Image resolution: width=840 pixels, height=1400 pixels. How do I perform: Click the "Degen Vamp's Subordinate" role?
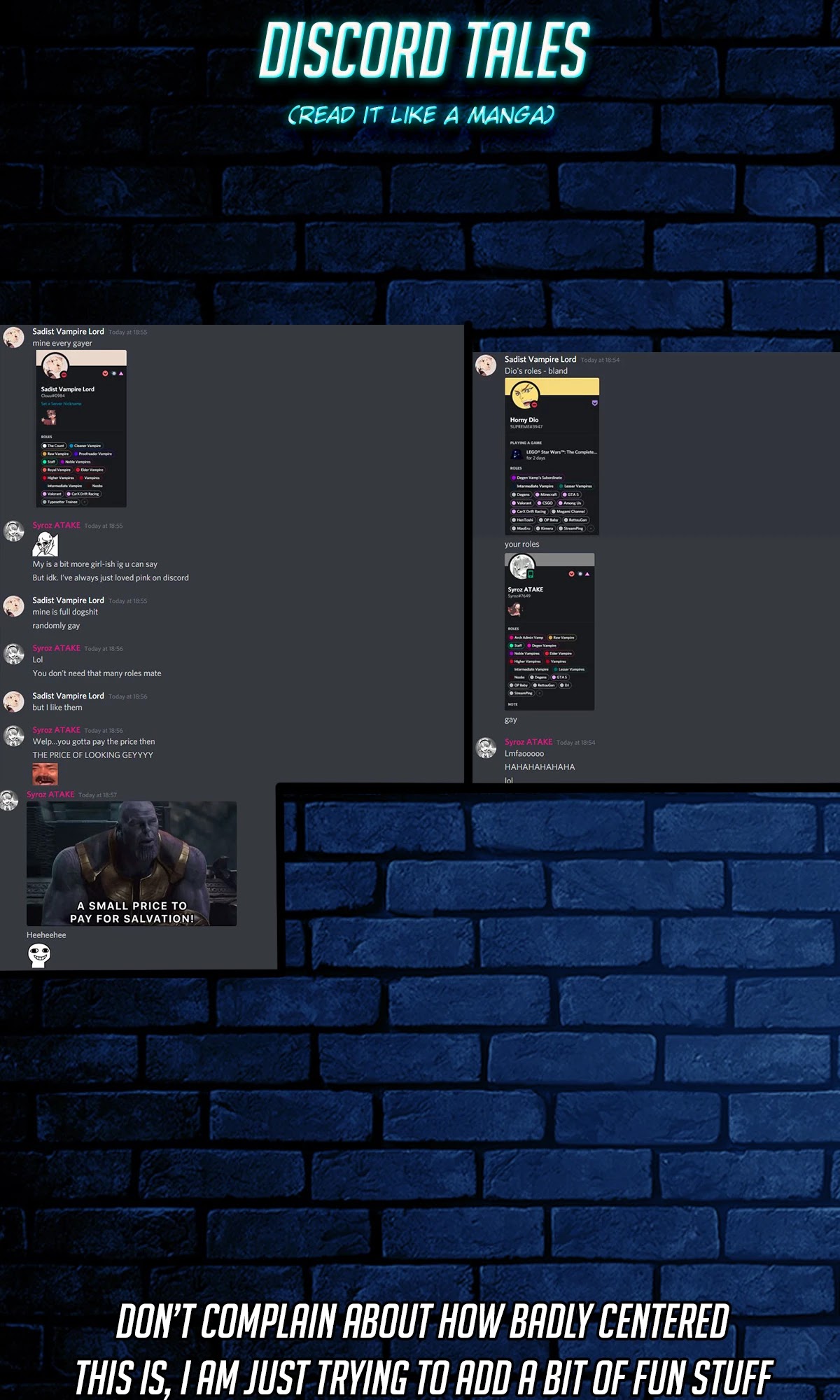[537, 477]
